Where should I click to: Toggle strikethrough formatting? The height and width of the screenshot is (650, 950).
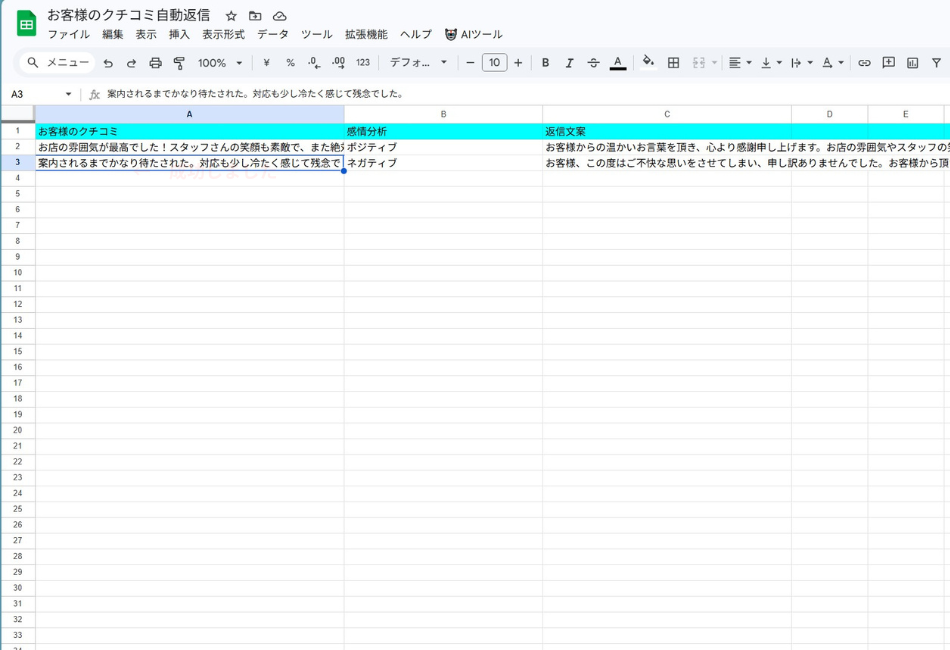[x=593, y=63]
